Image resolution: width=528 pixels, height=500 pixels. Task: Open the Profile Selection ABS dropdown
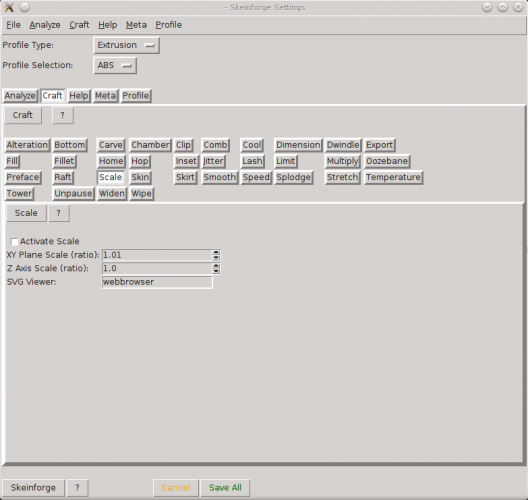(115, 65)
